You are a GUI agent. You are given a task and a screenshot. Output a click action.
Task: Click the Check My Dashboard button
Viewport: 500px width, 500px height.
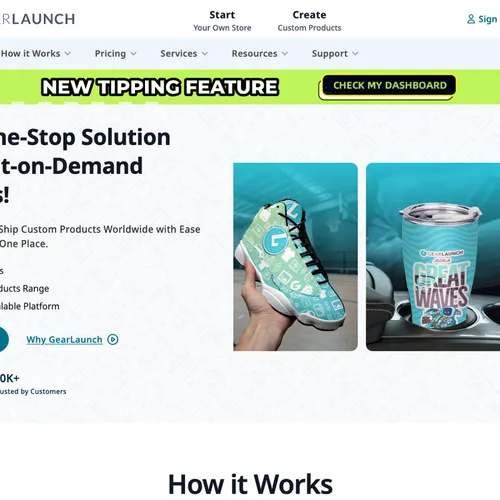(389, 86)
